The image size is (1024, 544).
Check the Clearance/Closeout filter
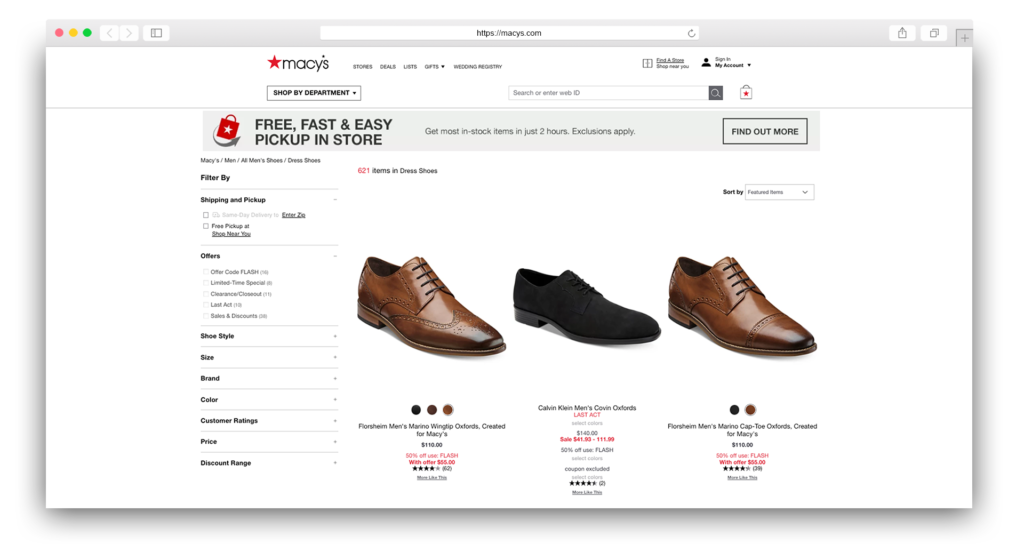[206, 294]
